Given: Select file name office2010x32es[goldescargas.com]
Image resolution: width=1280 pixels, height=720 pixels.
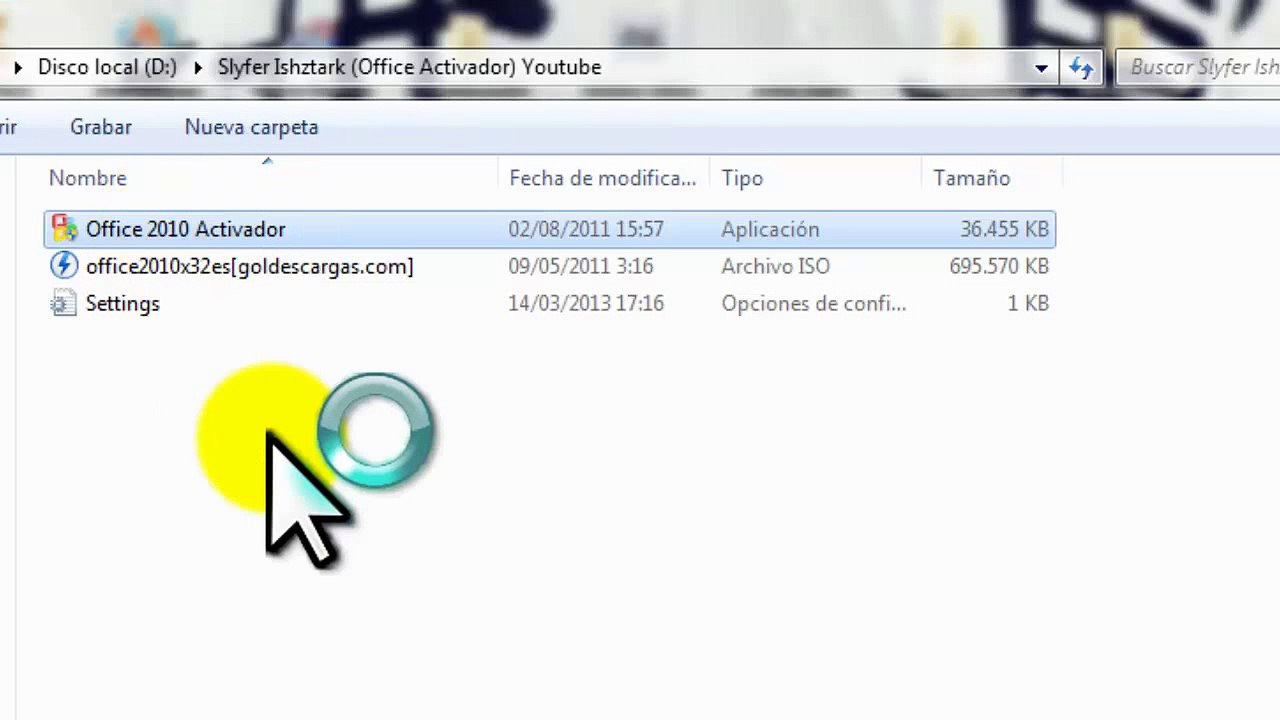Looking at the screenshot, I should 250,266.
